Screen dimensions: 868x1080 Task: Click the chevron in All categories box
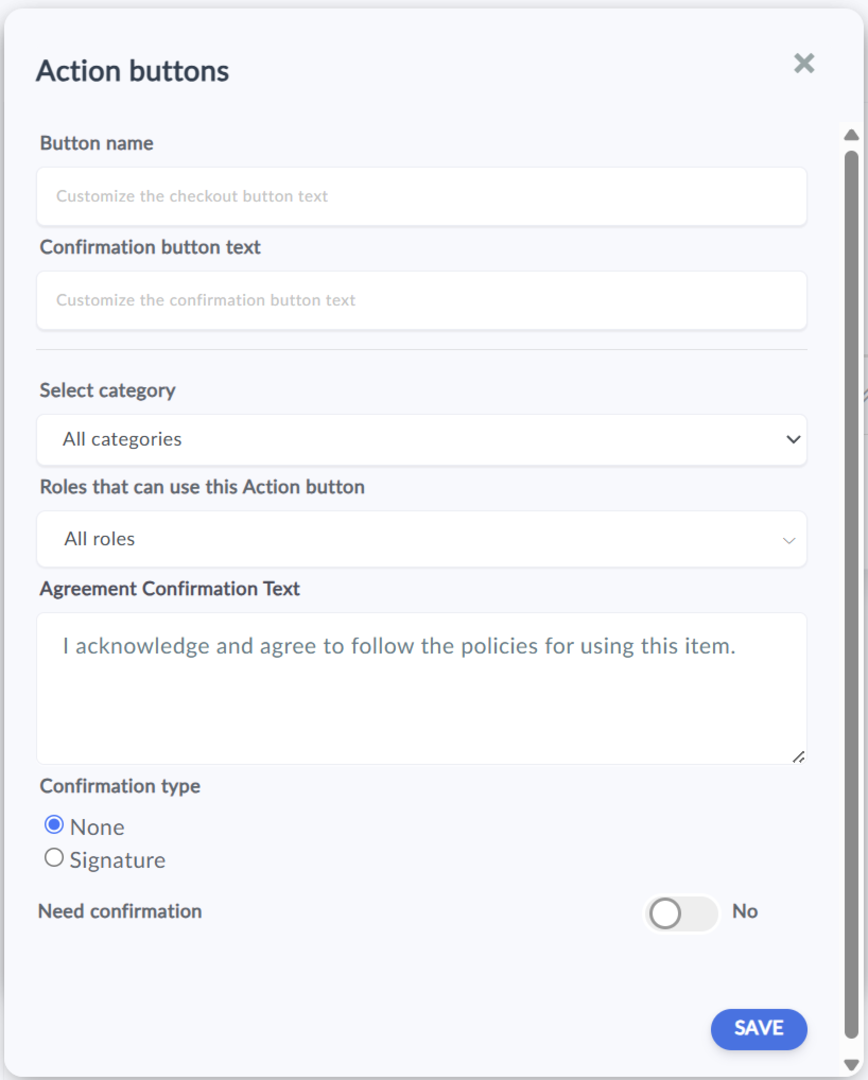(793, 439)
